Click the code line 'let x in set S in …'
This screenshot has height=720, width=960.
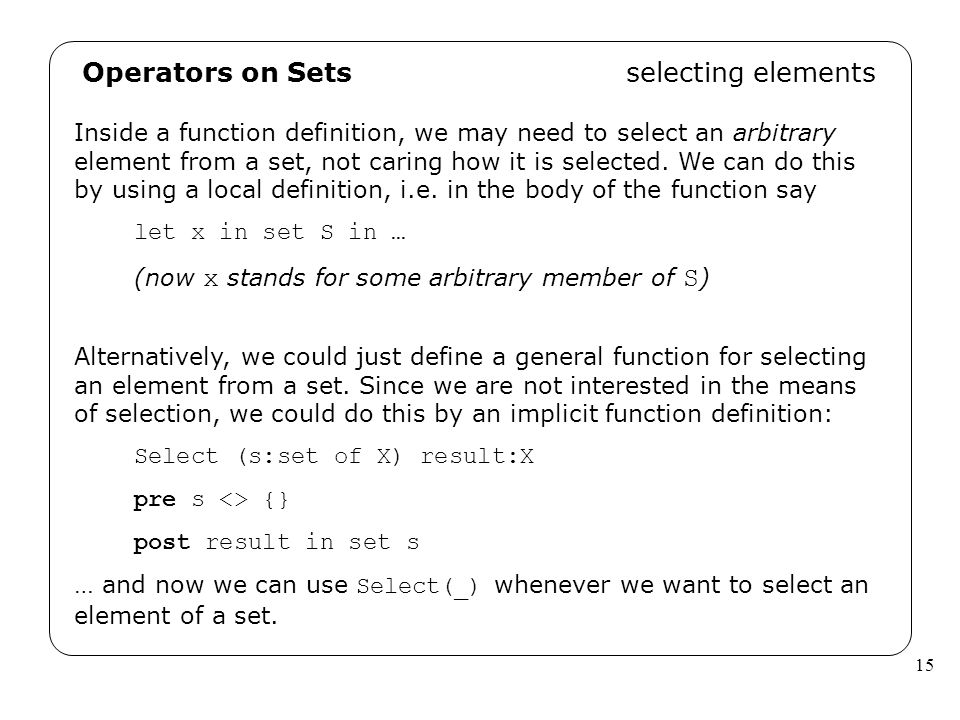click(x=269, y=232)
